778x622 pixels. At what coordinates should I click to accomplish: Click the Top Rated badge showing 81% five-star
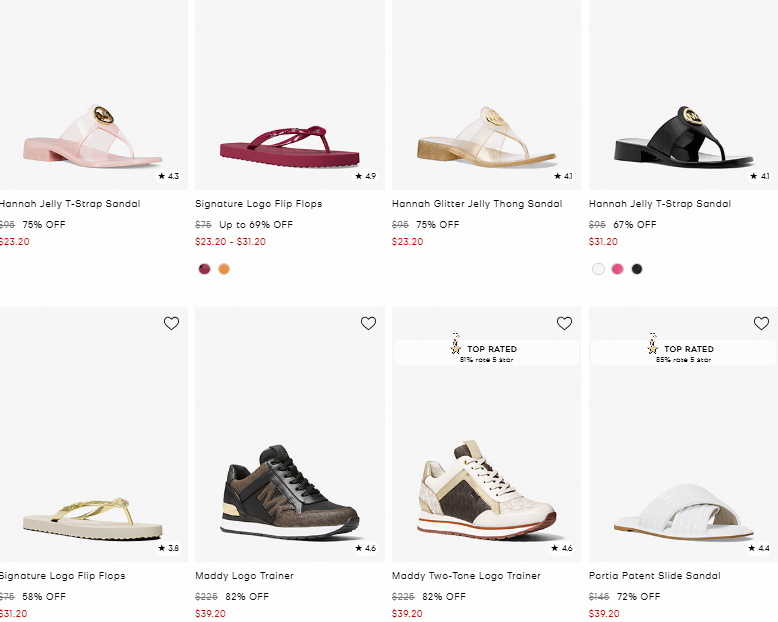(x=486, y=352)
